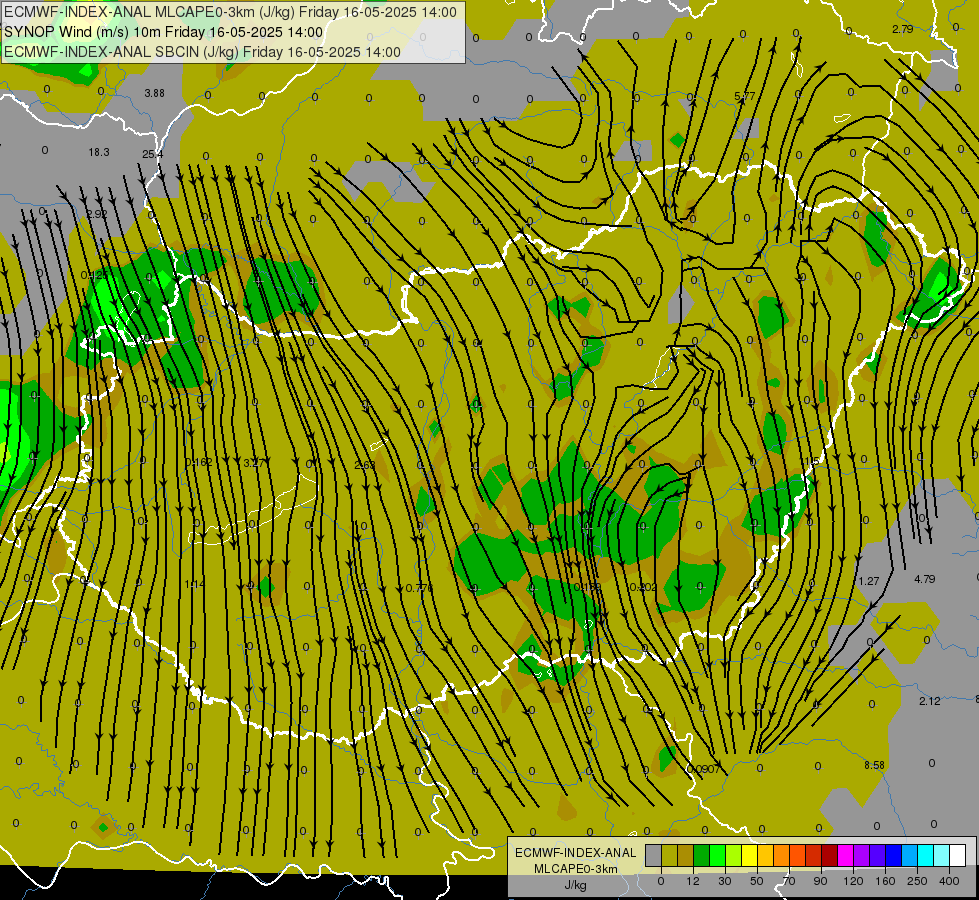Click the 2.92 value on the map
979x900 pixels.
[97, 214]
